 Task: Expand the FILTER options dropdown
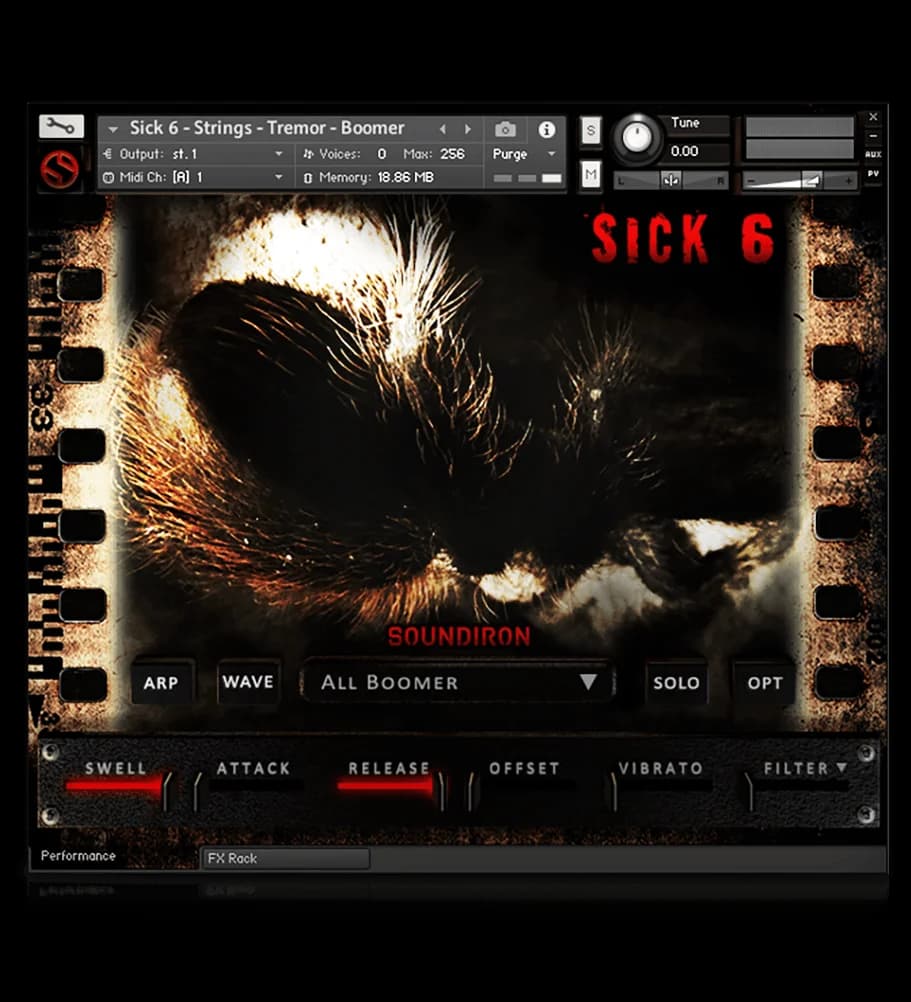click(x=843, y=768)
